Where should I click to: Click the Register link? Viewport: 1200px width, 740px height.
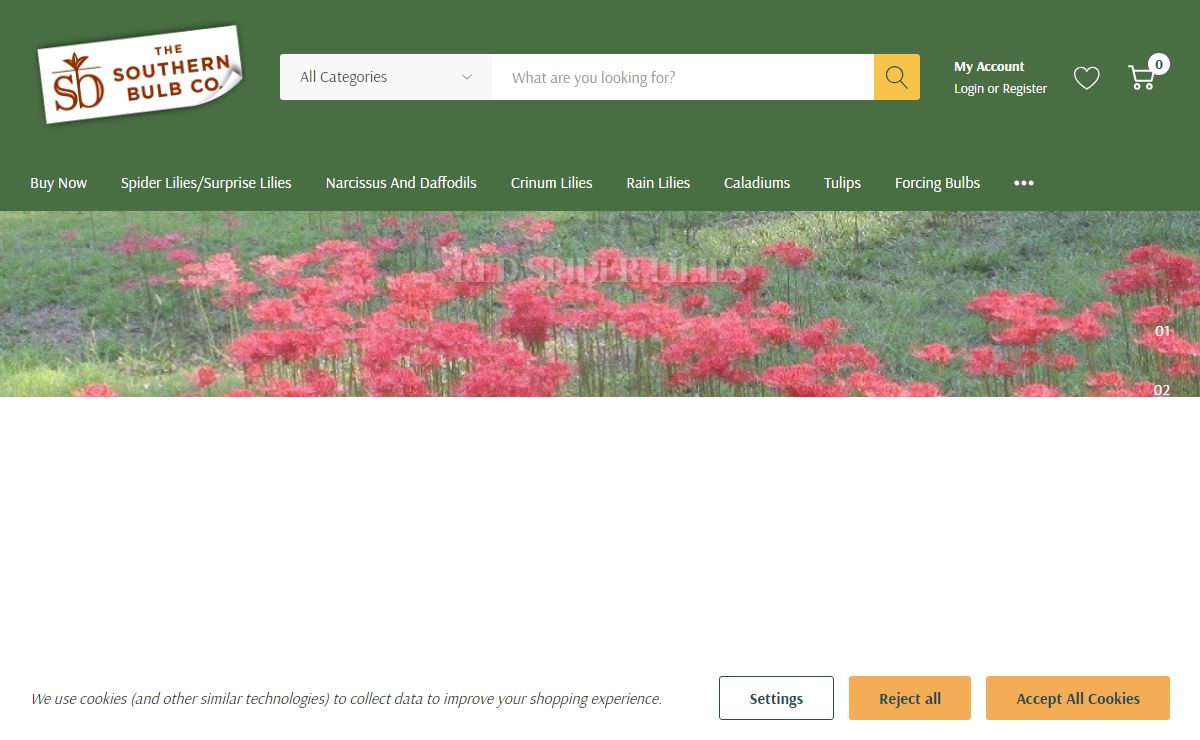pyautogui.click(x=1025, y=89)
